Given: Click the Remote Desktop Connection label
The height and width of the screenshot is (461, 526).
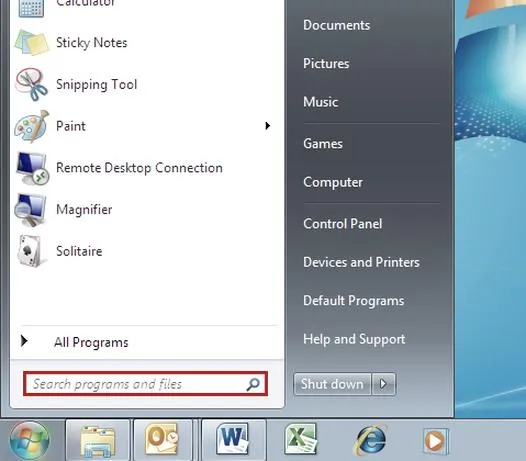Looking at the screenshot, I should pos(139,168).
